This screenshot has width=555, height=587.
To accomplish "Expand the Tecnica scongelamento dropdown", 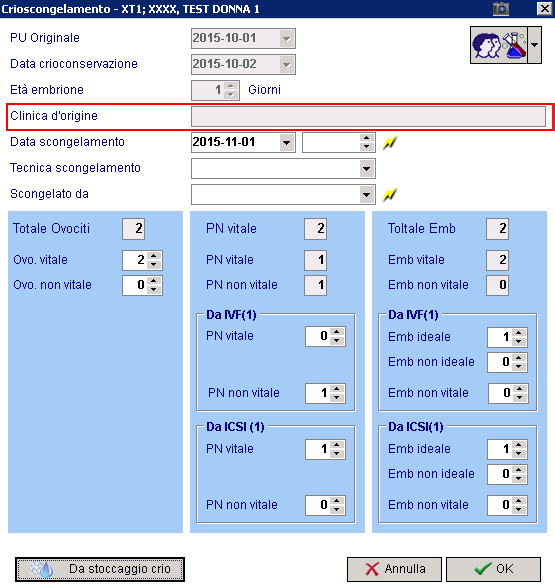I will click(x=367, y=169).
